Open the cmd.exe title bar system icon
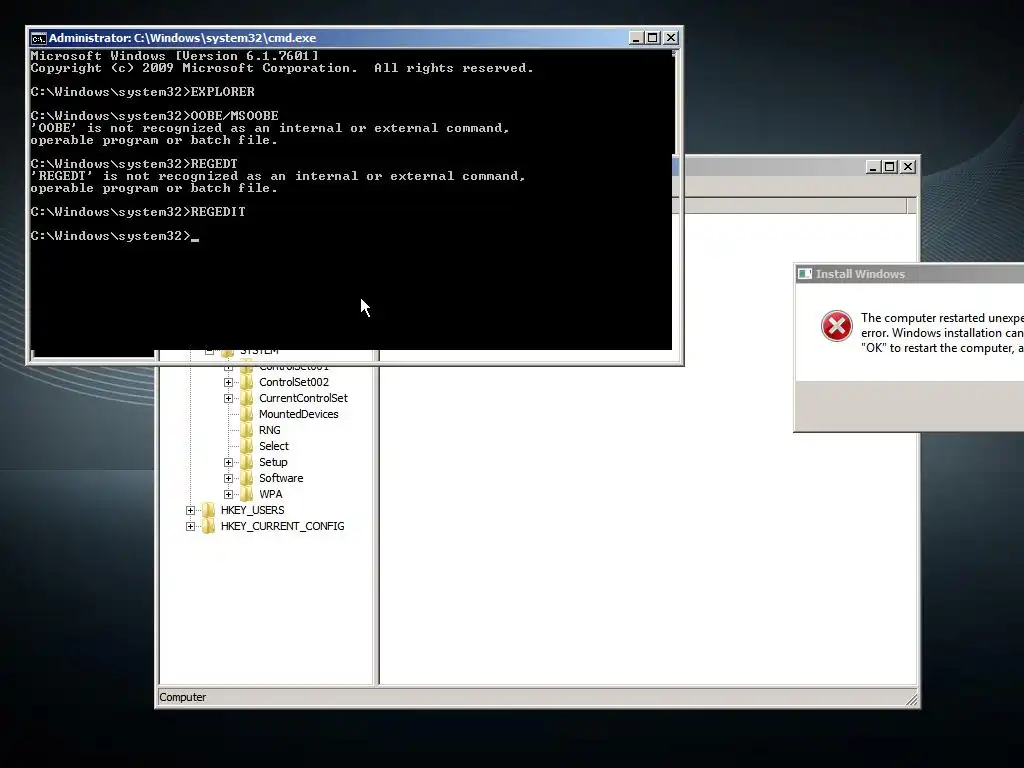 tap(39, 38)
